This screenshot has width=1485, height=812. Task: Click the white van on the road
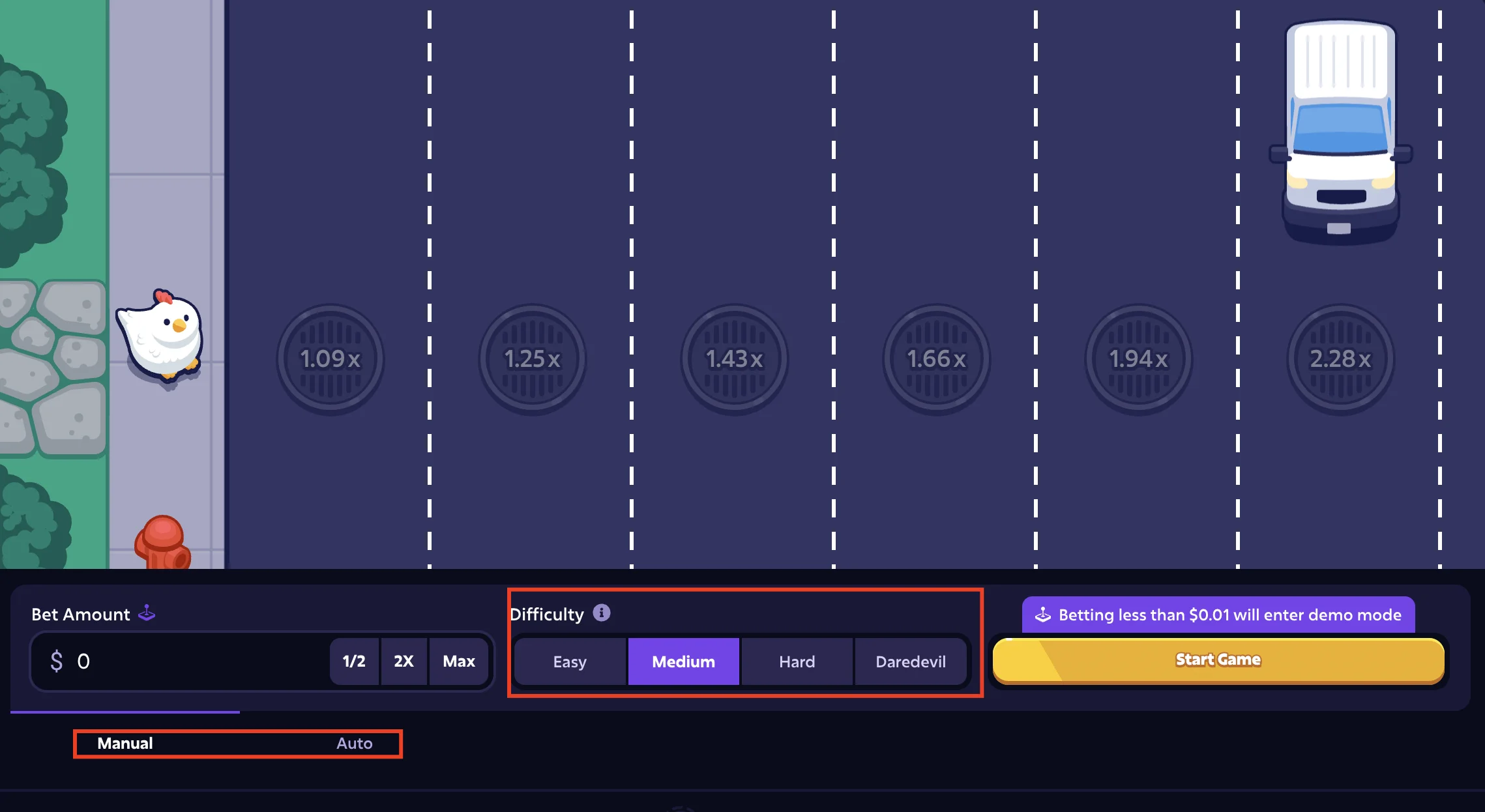pos(1340,133)
